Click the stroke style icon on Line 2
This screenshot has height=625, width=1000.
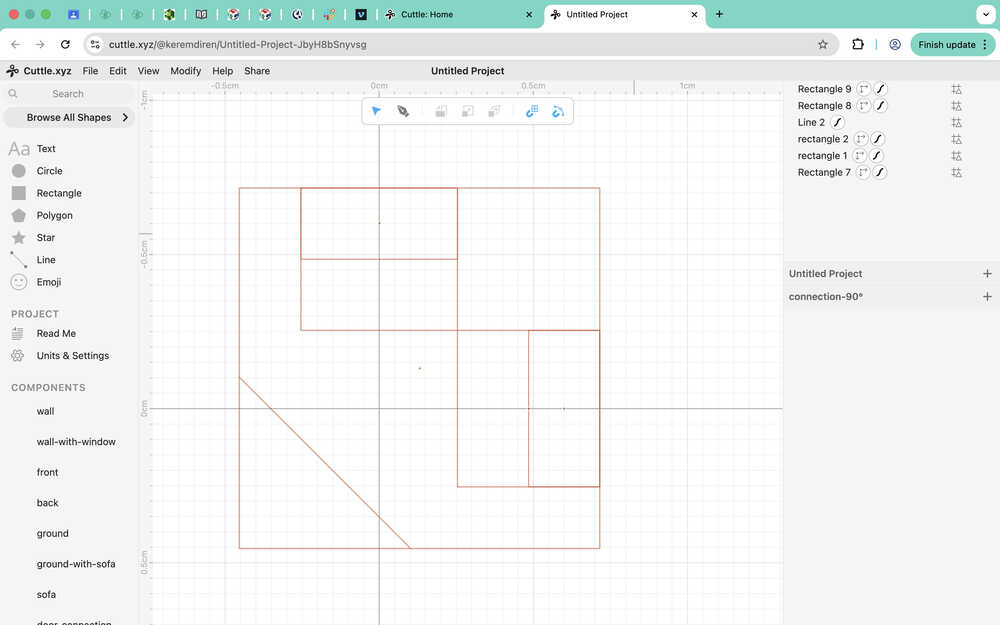point(838,122)
